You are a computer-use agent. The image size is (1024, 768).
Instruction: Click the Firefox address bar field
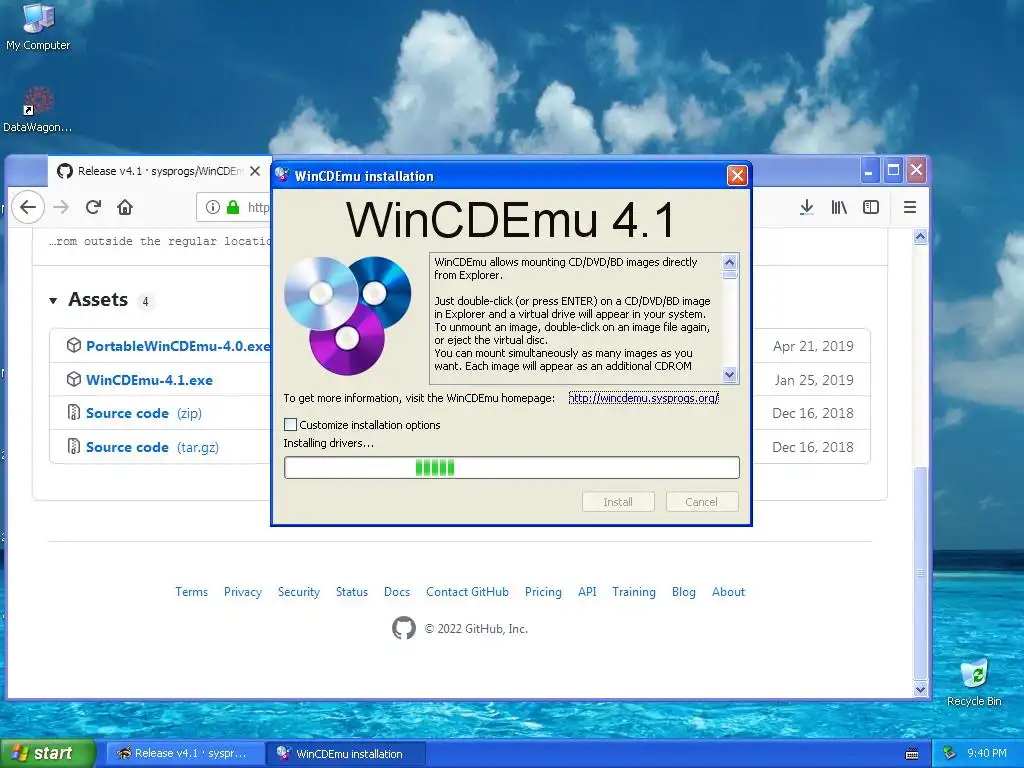[x=234, y=207]
